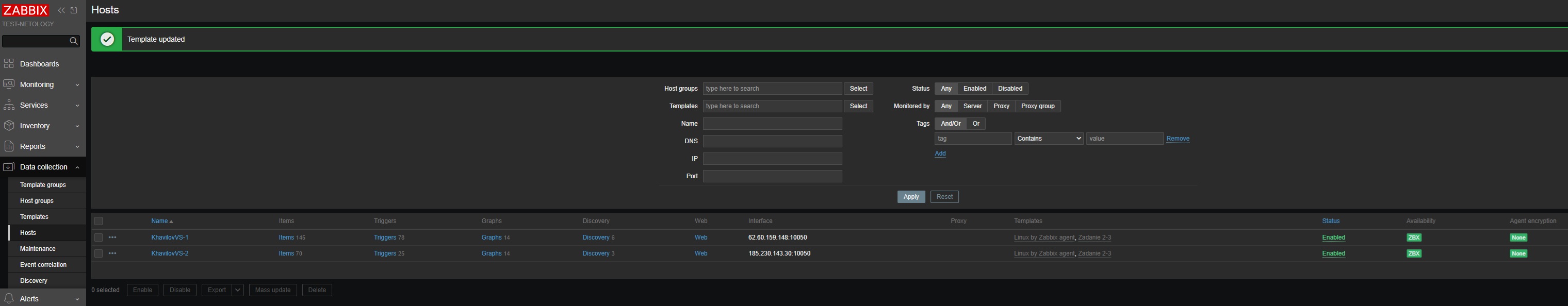This screenshot has height=306, width=1568.
Task: Expand the Services menu chevron
Action: (x=77, y=106)
